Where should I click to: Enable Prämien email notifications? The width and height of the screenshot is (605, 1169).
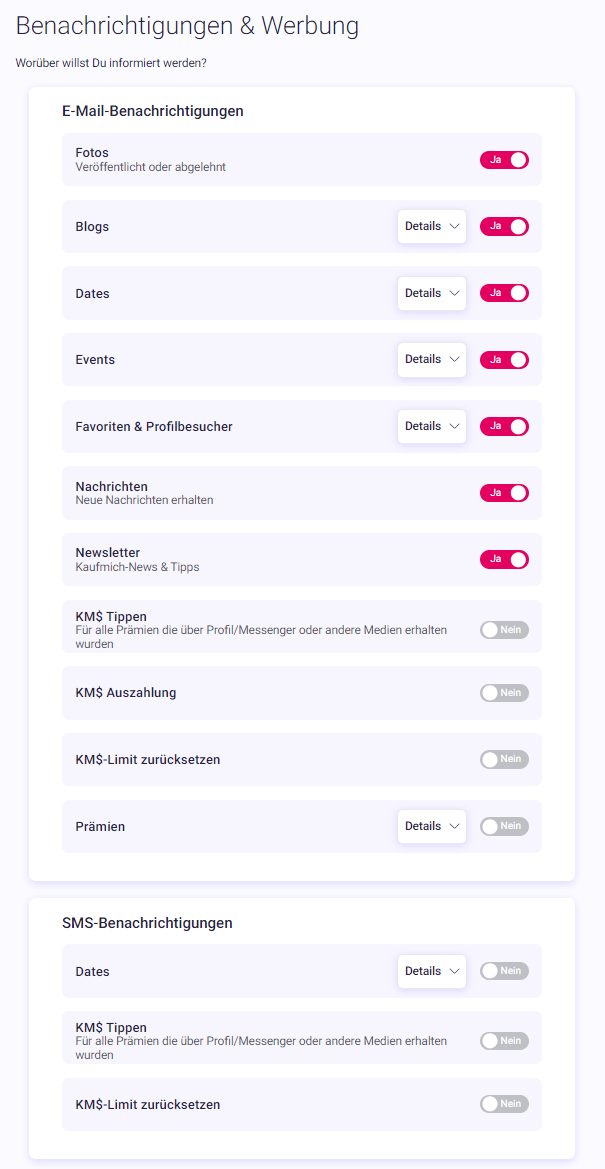[504, 826]
